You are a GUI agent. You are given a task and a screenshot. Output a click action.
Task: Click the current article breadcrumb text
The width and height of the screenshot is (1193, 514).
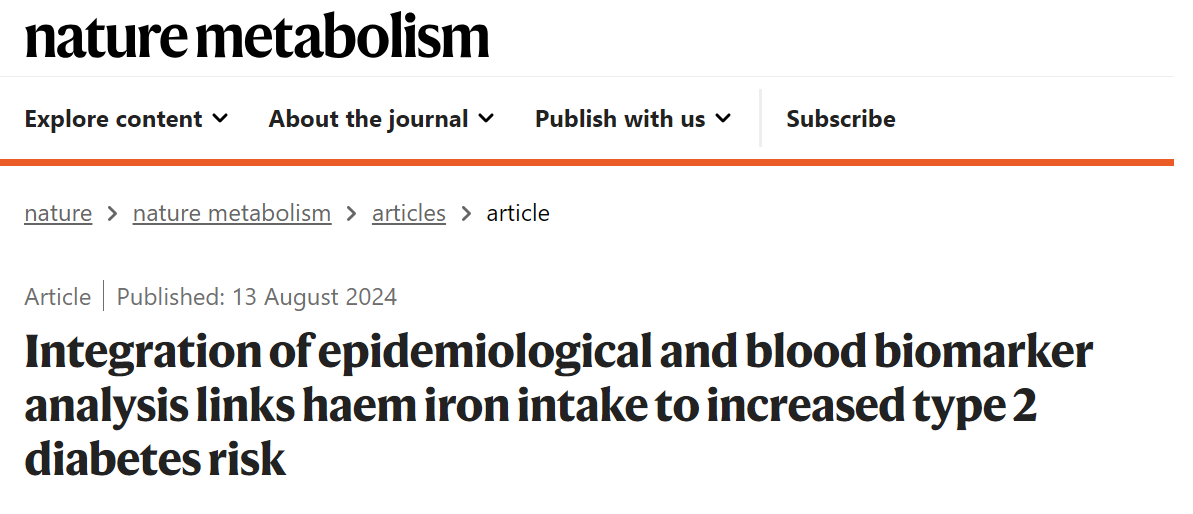coord(518,213)
